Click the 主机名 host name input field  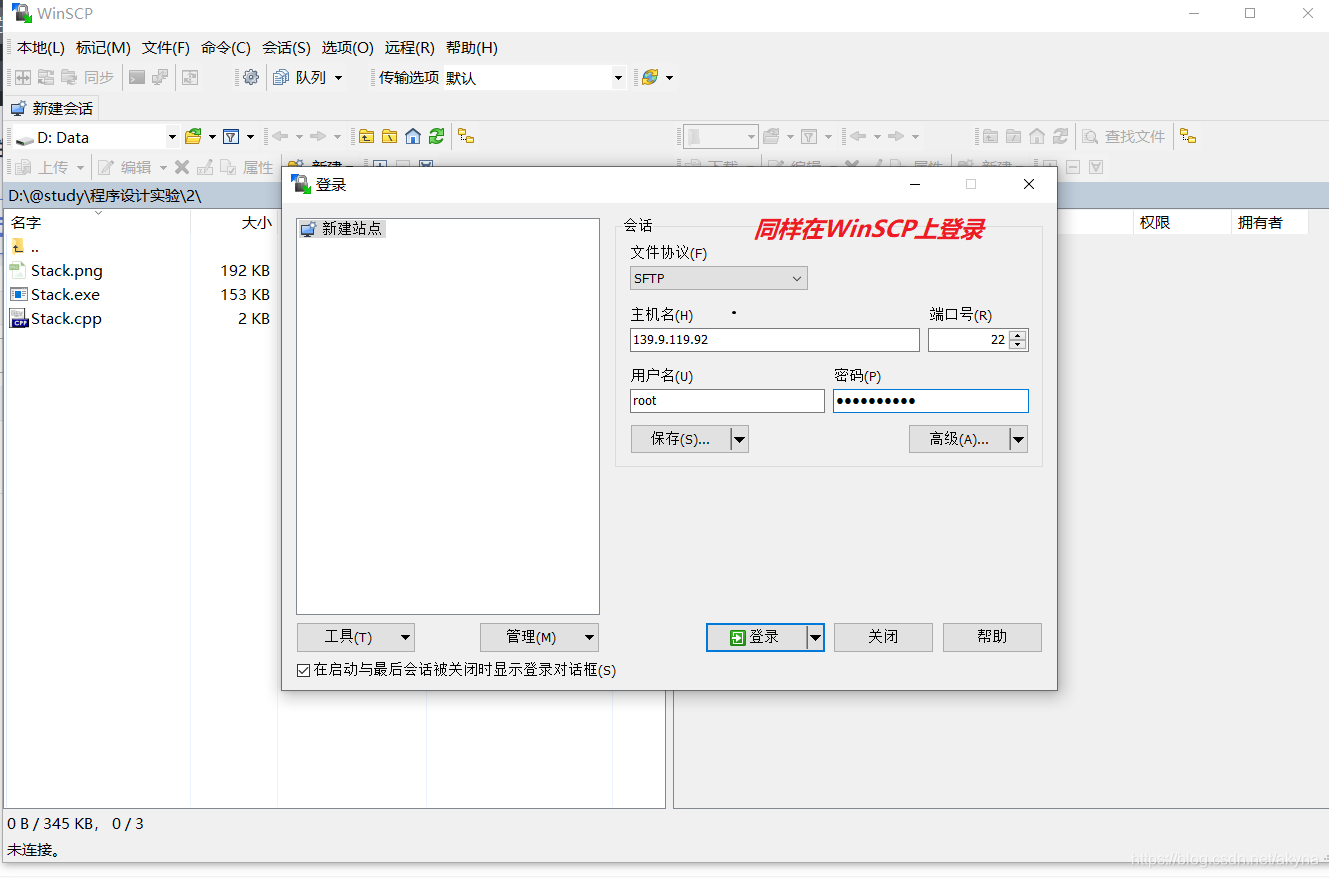775,340
